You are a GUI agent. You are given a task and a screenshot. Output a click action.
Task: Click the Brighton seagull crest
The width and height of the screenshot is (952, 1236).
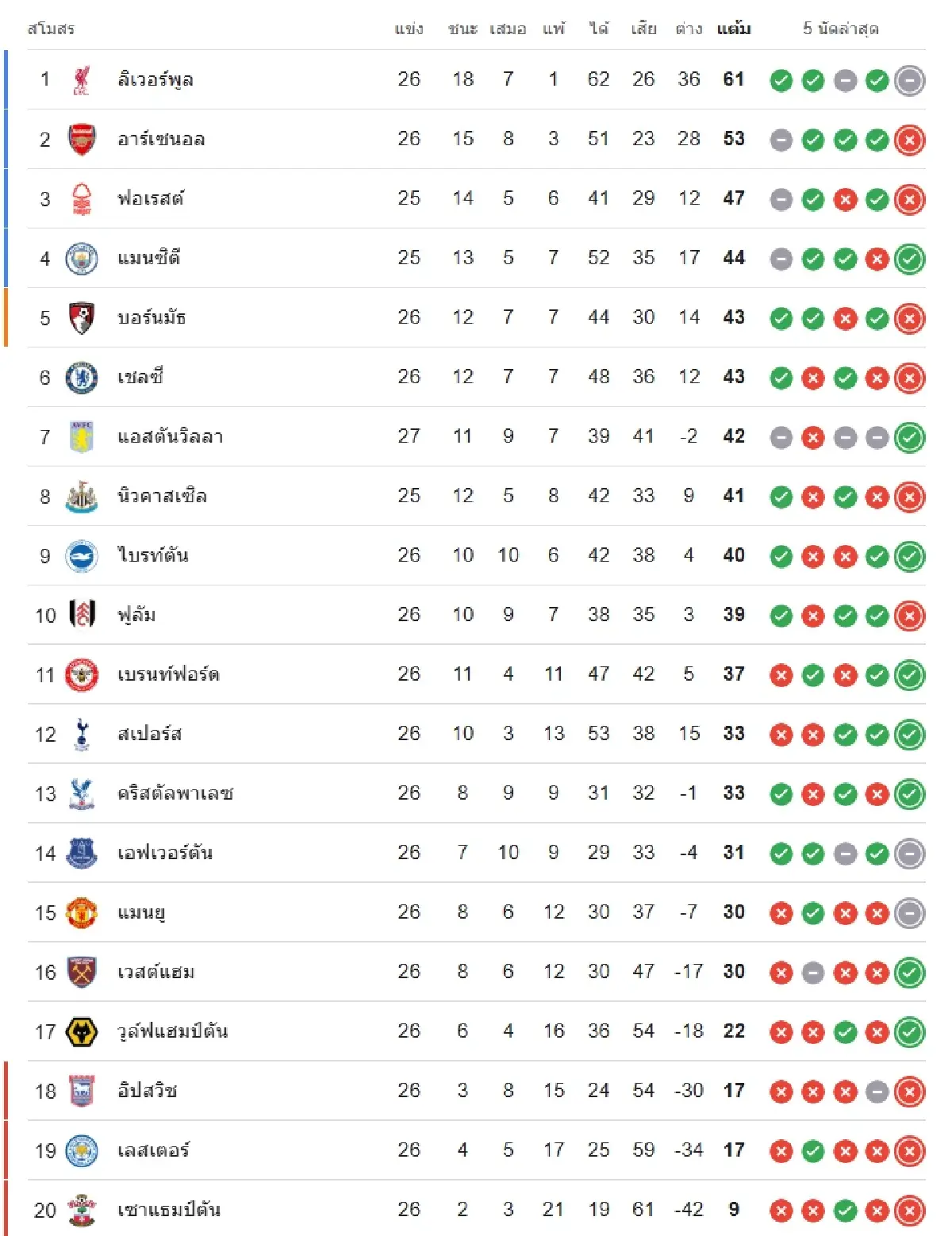pyautogui.click(x=81, y=555)
